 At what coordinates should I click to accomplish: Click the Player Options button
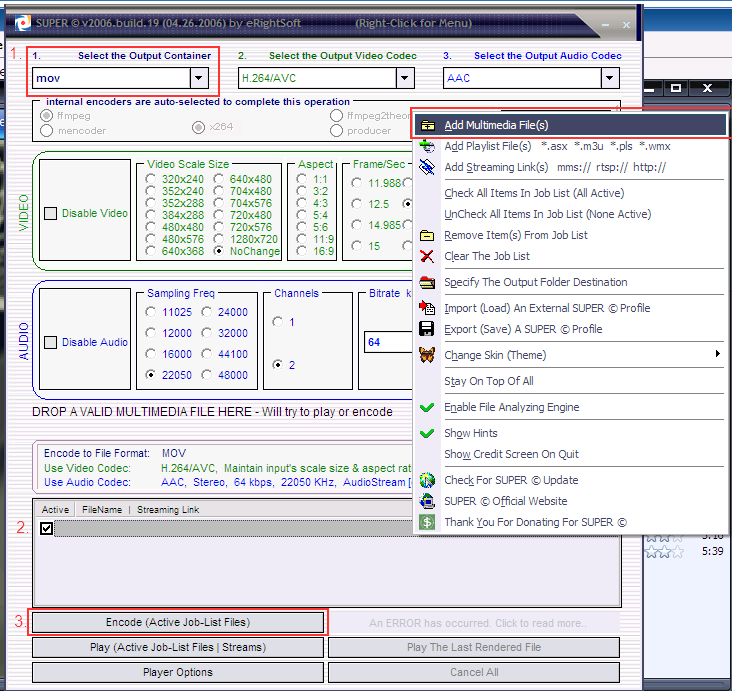click(178, 672)
